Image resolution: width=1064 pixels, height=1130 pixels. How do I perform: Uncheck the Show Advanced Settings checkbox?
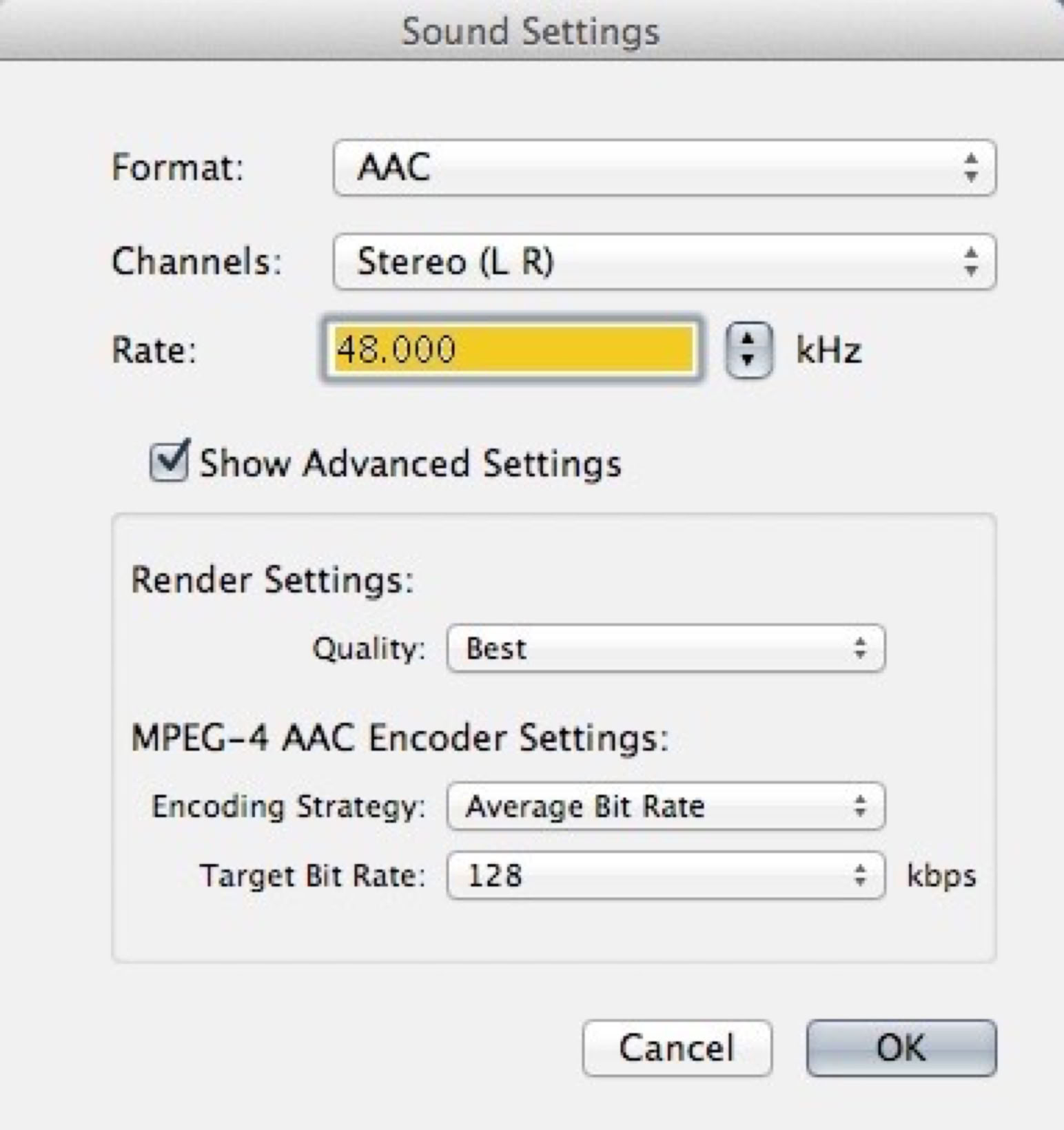click(169, 462)
